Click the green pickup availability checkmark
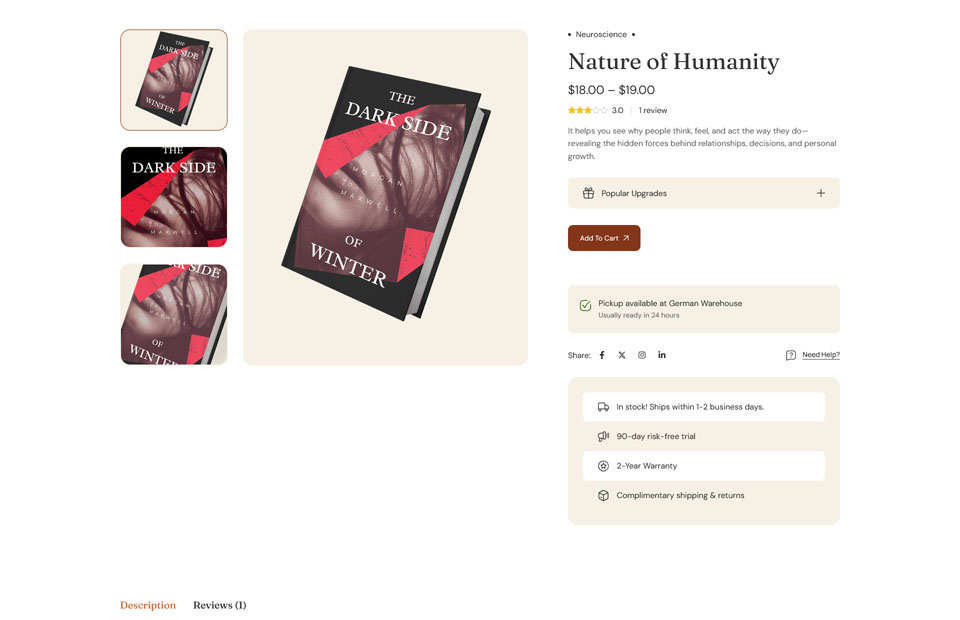 585,306
